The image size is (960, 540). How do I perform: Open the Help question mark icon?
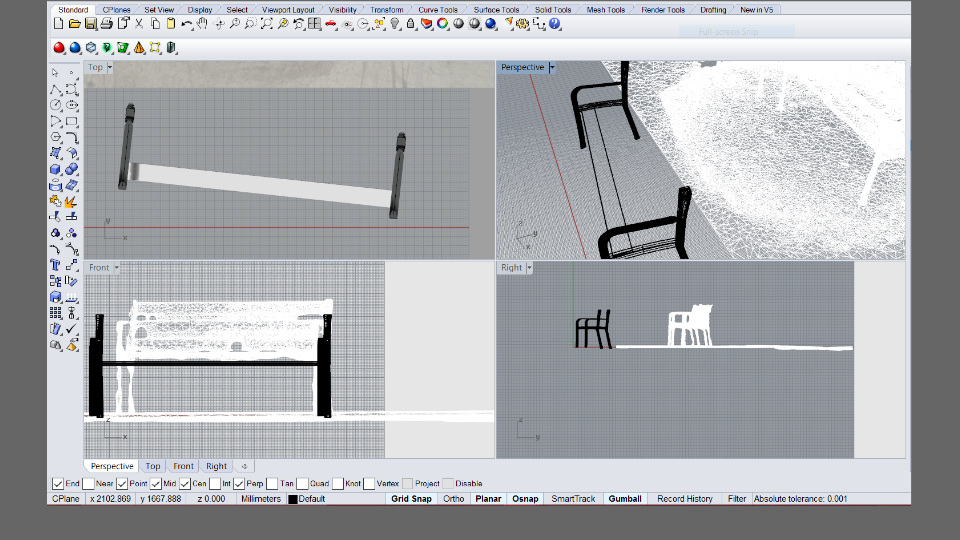click(555, 23)
